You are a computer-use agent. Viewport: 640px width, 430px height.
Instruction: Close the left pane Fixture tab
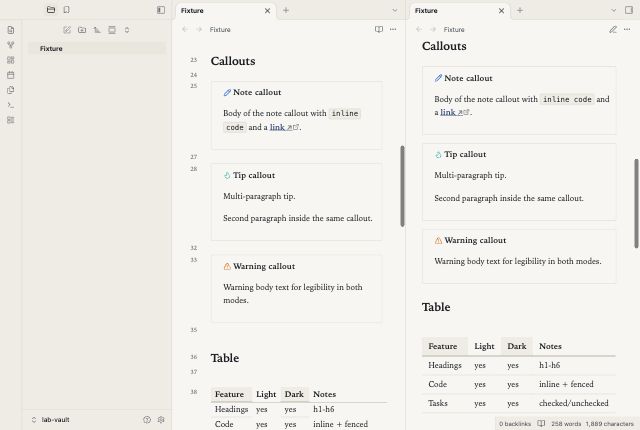(267, 11)
